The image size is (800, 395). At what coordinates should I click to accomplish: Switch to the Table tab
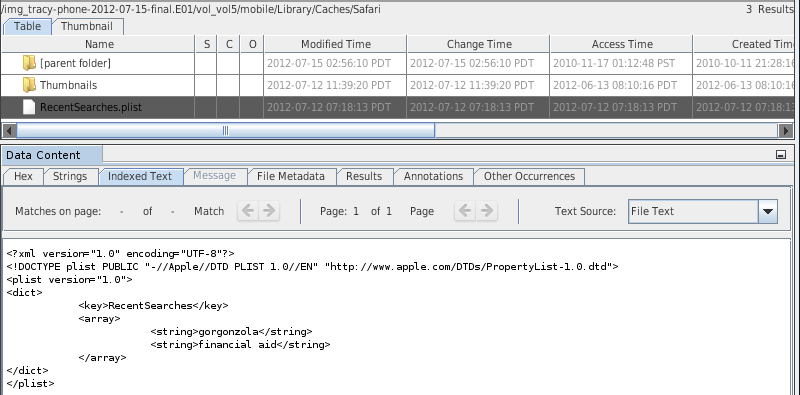coord(28,27)
